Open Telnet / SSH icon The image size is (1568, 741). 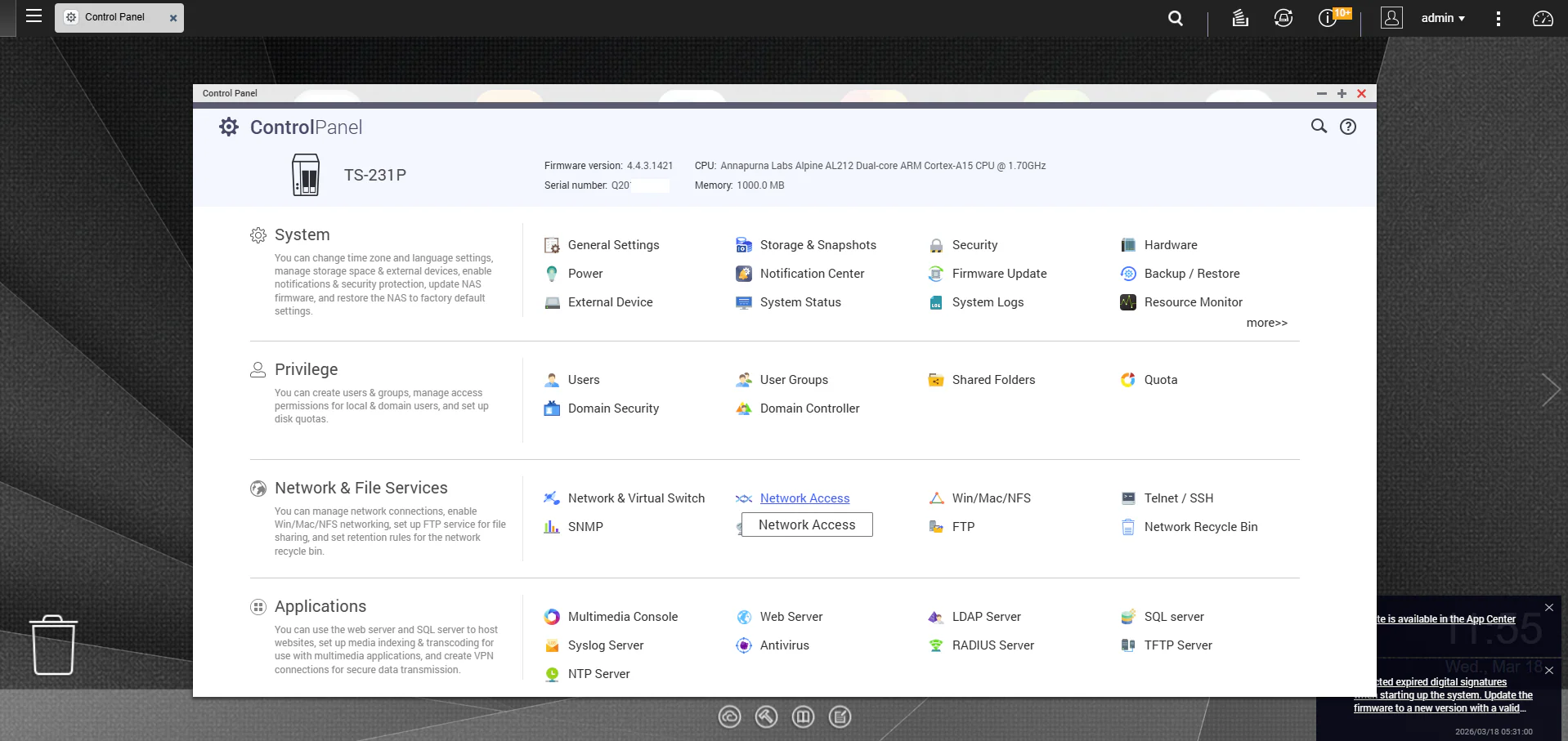pyautogui.click(x=1128, y=498)
